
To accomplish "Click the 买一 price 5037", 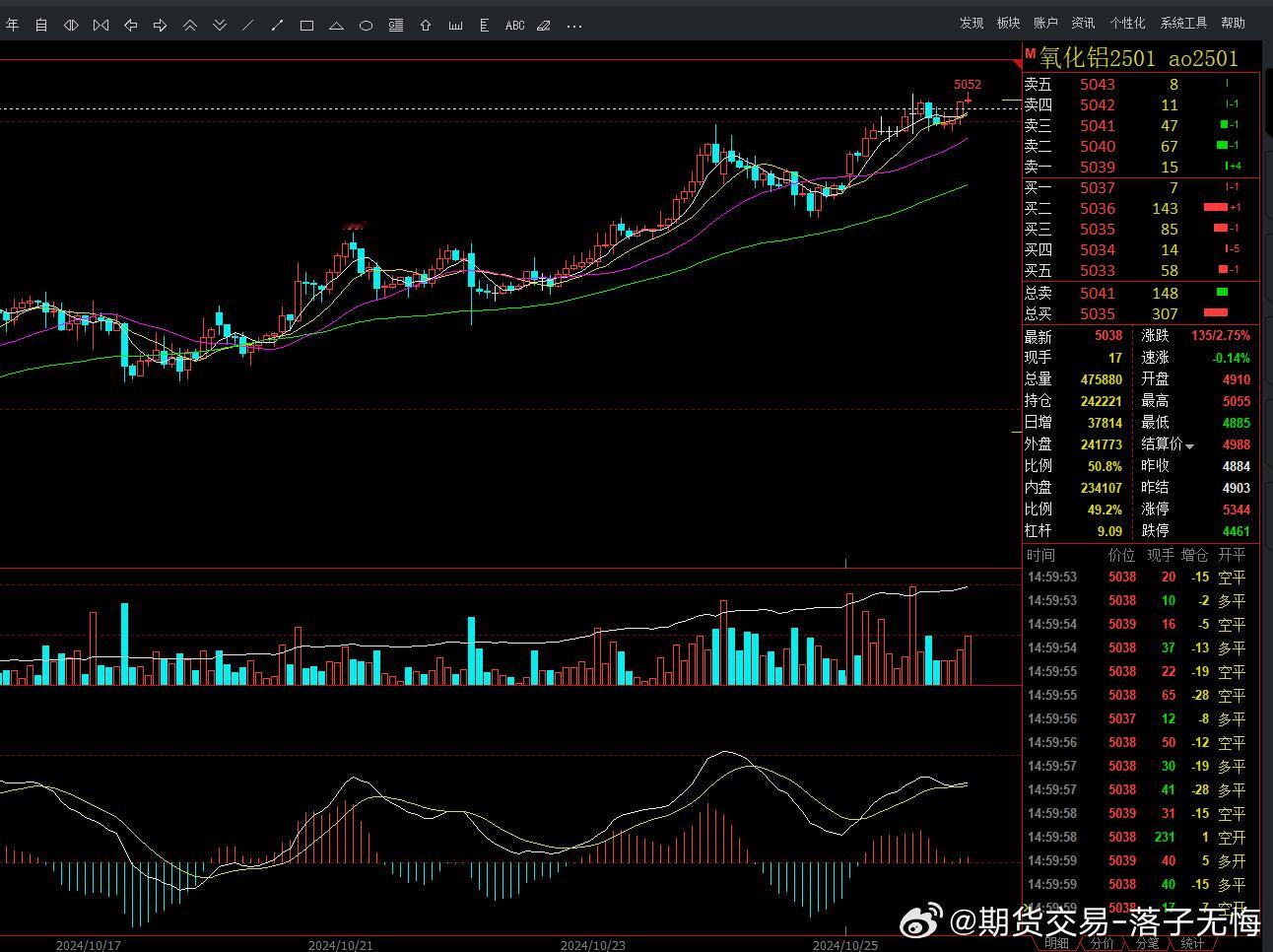I will pyautogui.click(x=1098, y=188).
